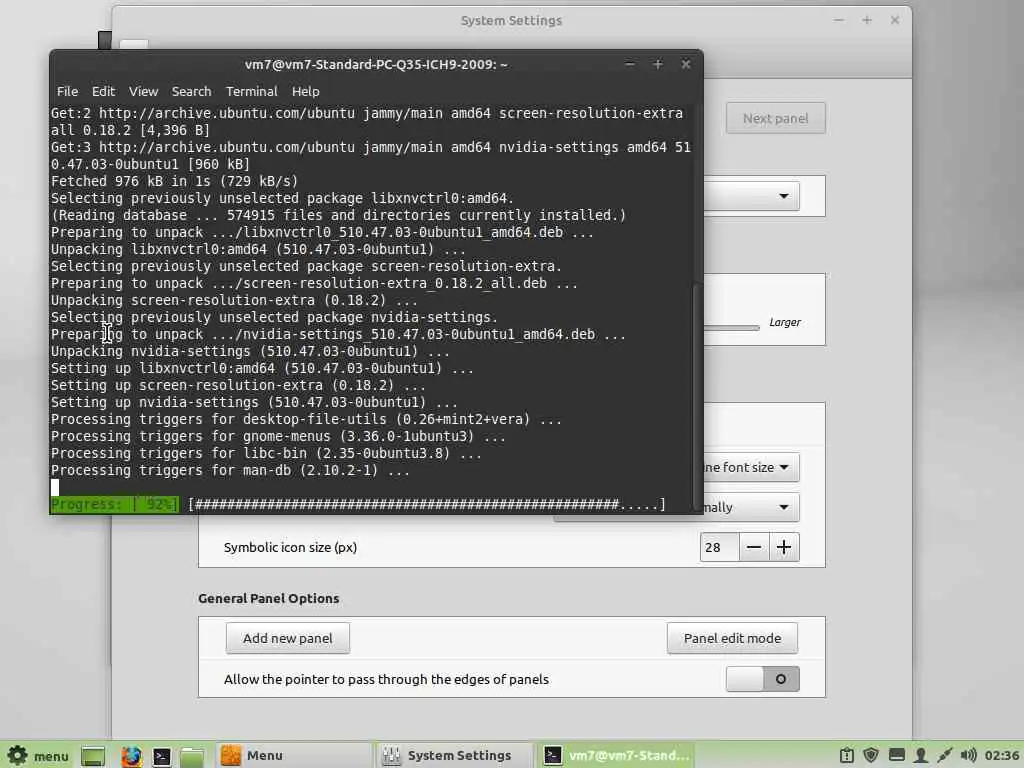The image size is (1024, 768).
Task: Switch to System Settings in taskbar
Action: pos(455,756)
